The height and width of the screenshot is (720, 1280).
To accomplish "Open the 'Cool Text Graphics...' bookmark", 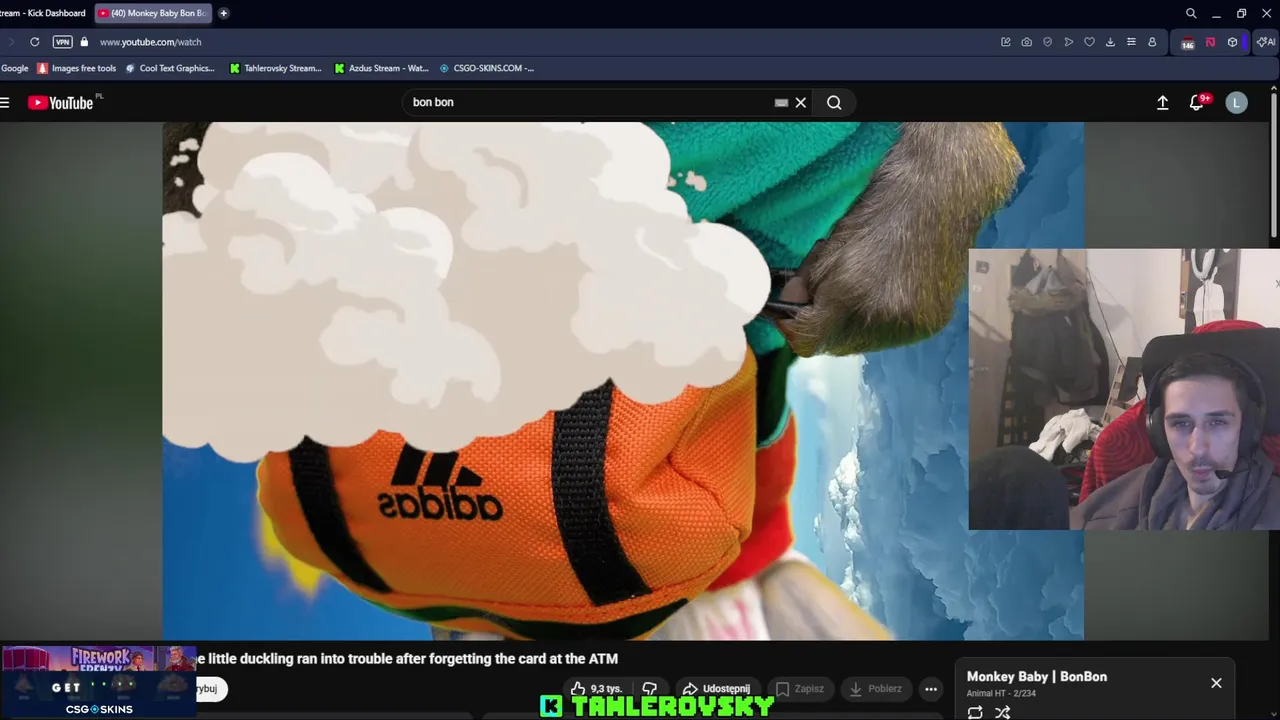I will click(x=170, y=68).
